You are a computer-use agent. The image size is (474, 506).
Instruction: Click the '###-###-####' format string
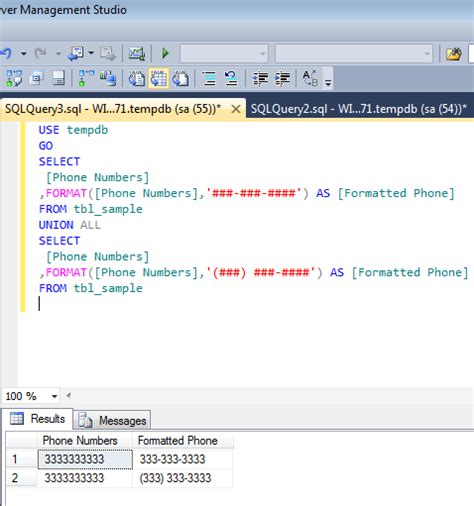(x=254, y=193)
